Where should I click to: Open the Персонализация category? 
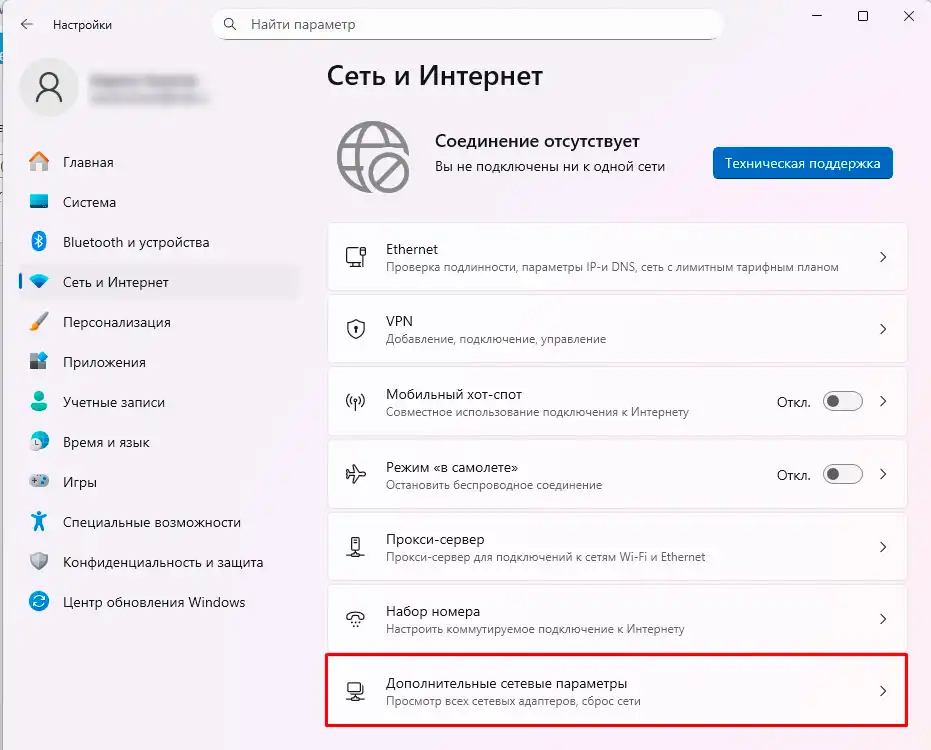(115, 322)
